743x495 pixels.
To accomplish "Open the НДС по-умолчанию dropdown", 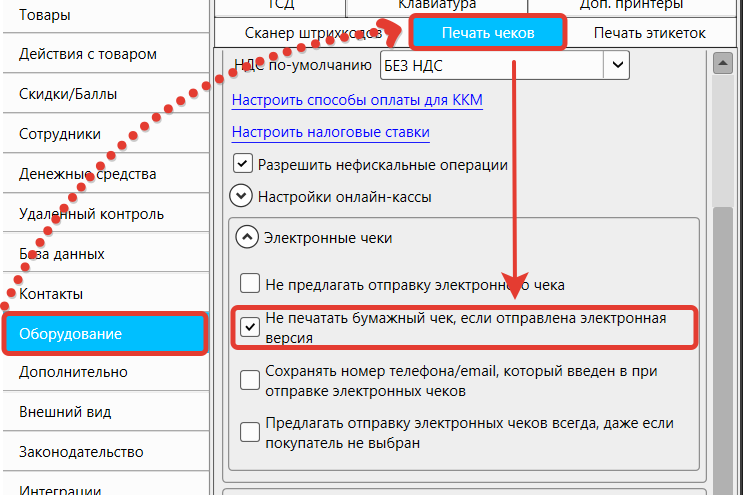I will 616,66.
